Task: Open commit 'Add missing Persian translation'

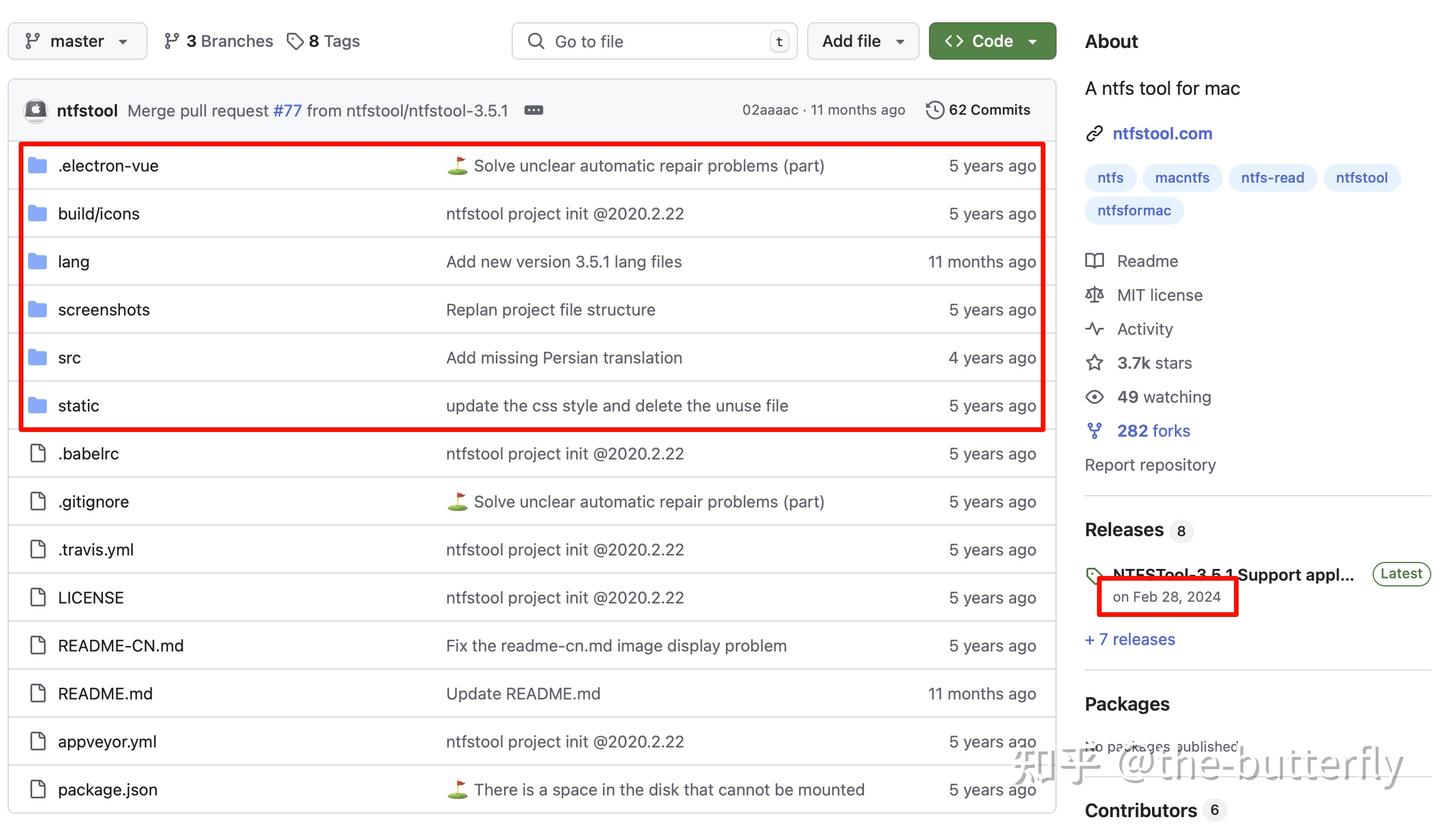Action: tap(564, 358)
